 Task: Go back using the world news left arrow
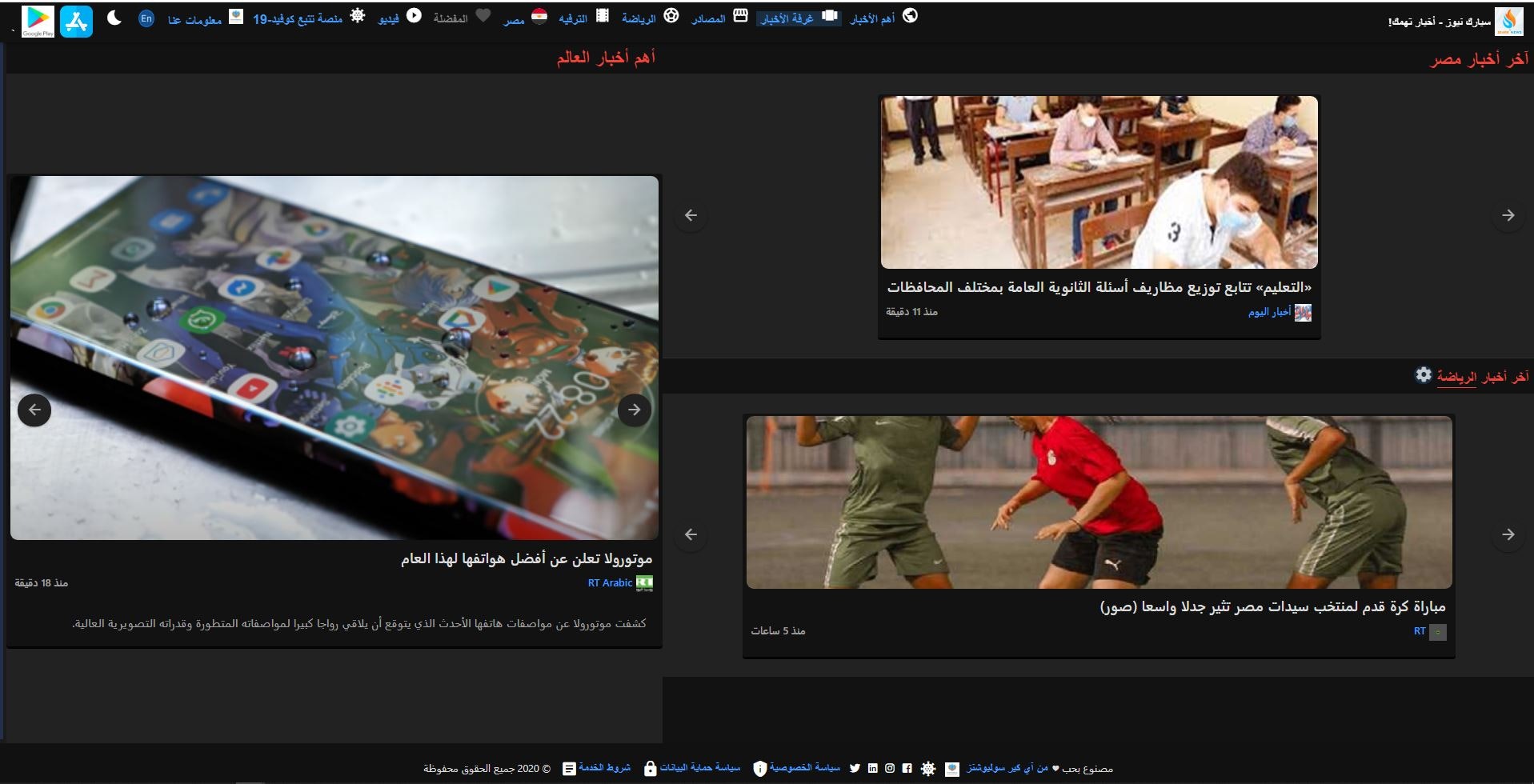(34, 409)
